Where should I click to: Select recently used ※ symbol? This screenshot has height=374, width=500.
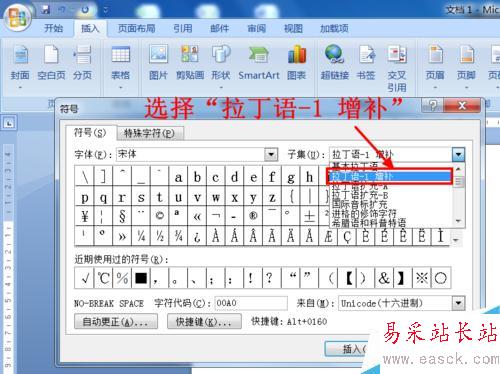422,278
